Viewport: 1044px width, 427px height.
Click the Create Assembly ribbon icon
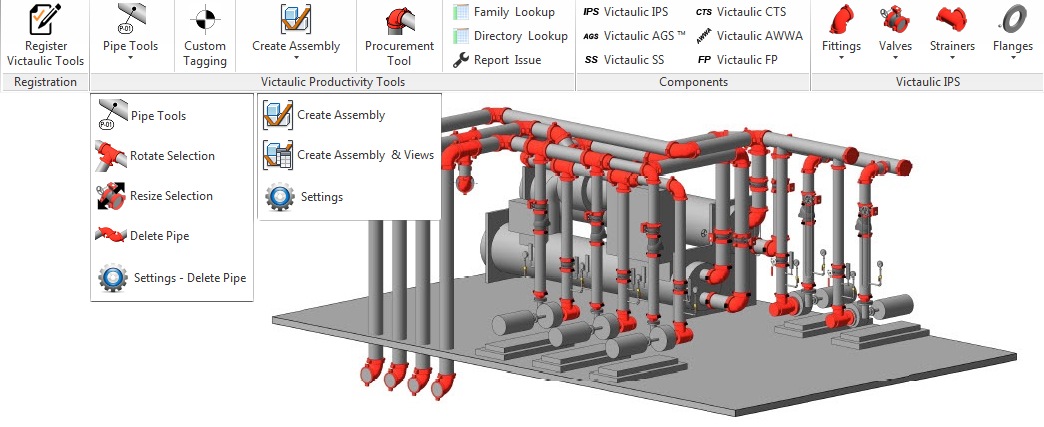296,19
